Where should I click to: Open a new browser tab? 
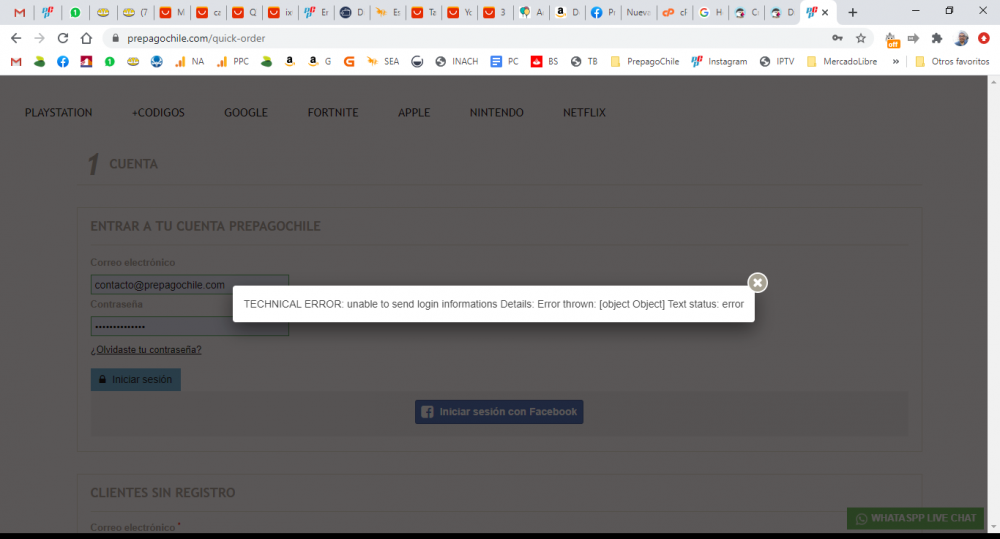click(x=853, y=12)
